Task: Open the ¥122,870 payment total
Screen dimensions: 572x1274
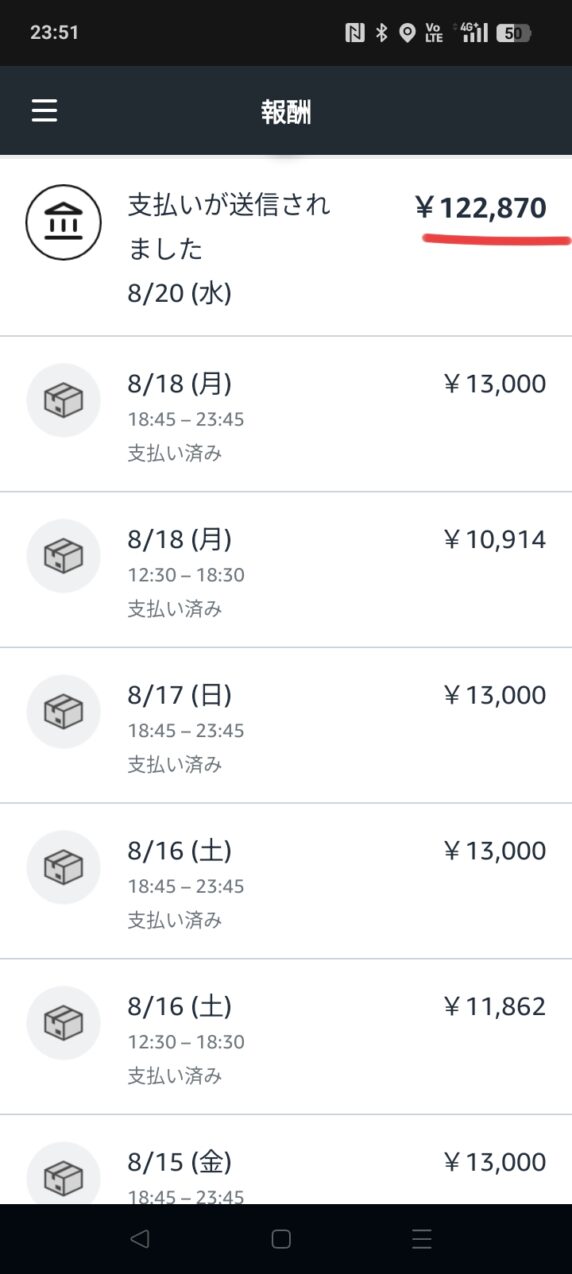Action: click(481, 208)
